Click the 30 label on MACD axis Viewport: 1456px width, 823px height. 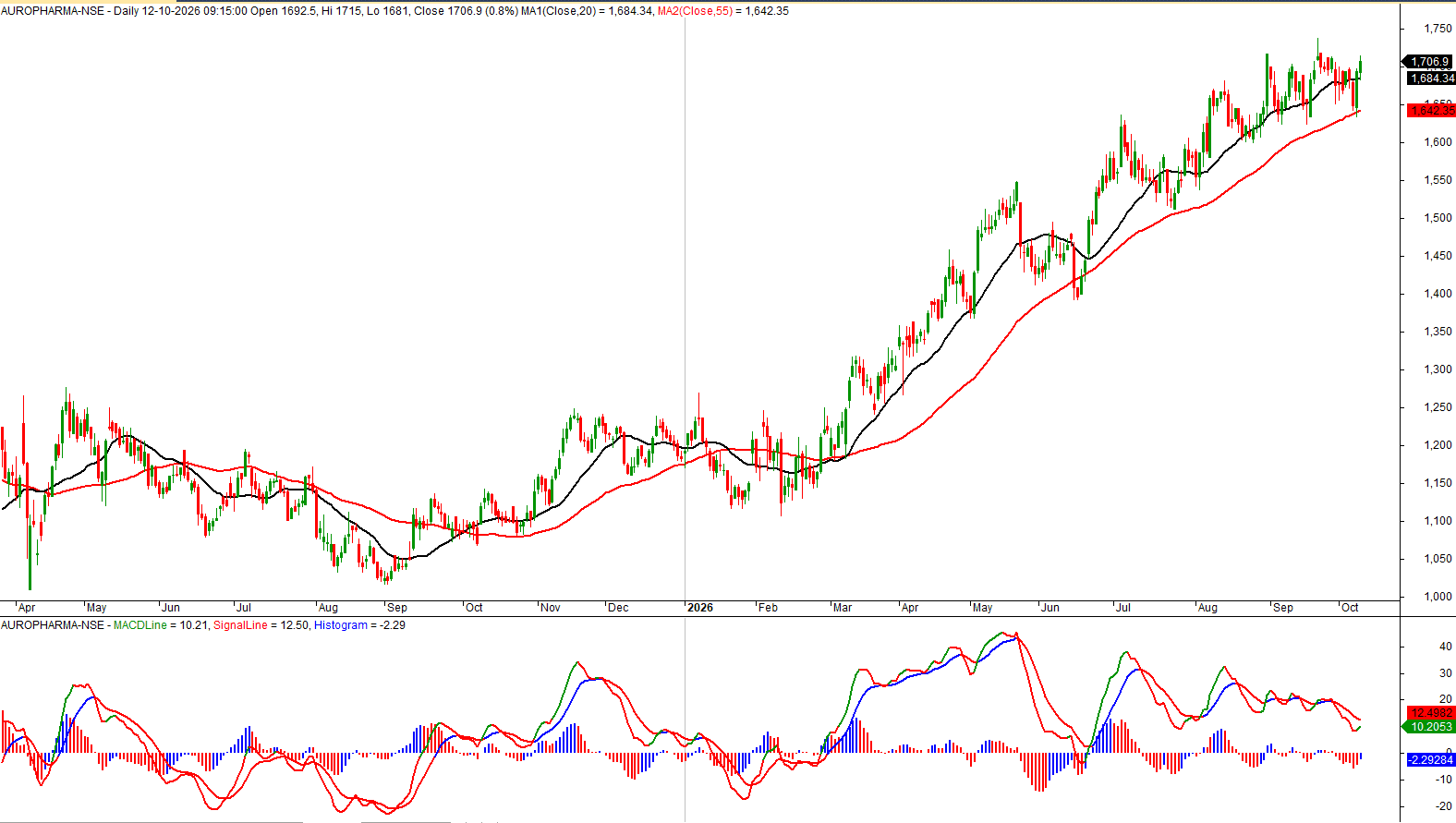click(1446, 673)
